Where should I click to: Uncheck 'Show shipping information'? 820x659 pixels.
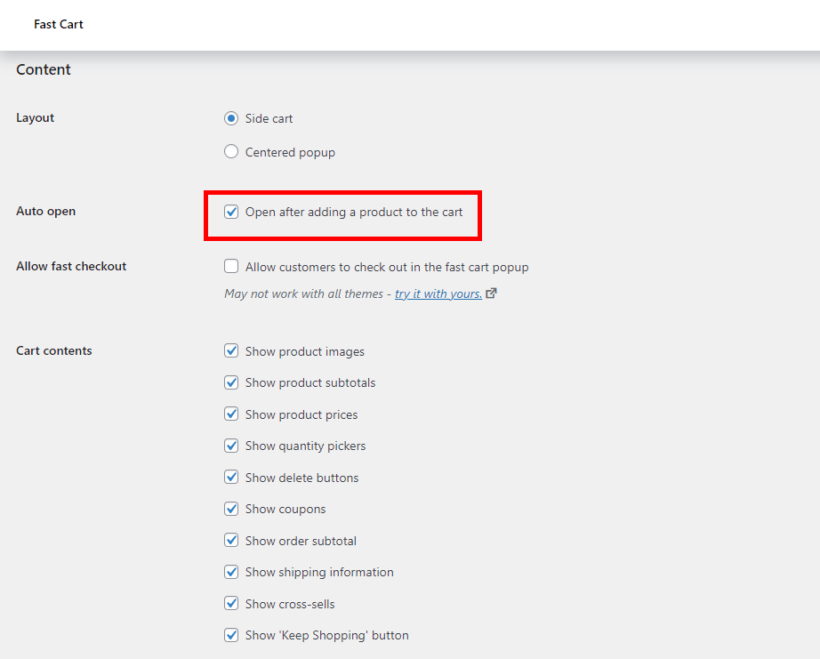click(231, 572)
